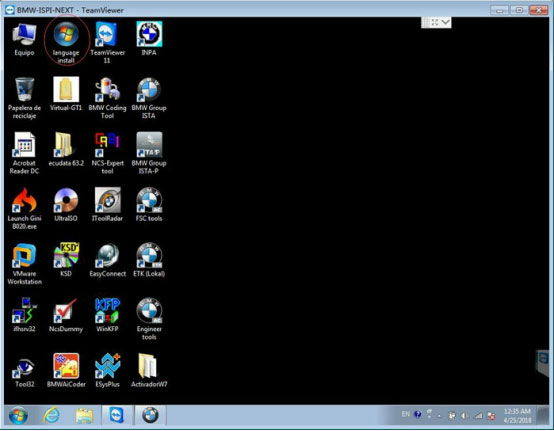Click the NcsDummy checkmark icon
This screenshot has height=431, width=554.
point(66,315)
